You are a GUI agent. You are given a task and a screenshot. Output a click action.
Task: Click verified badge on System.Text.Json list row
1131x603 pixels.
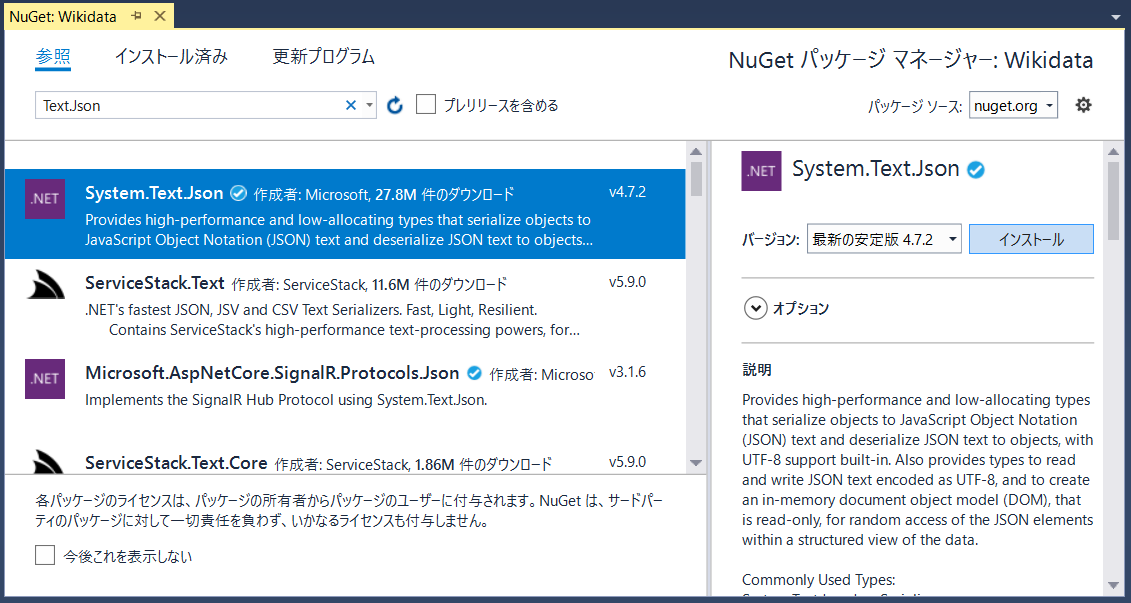[x=237, y=193]
